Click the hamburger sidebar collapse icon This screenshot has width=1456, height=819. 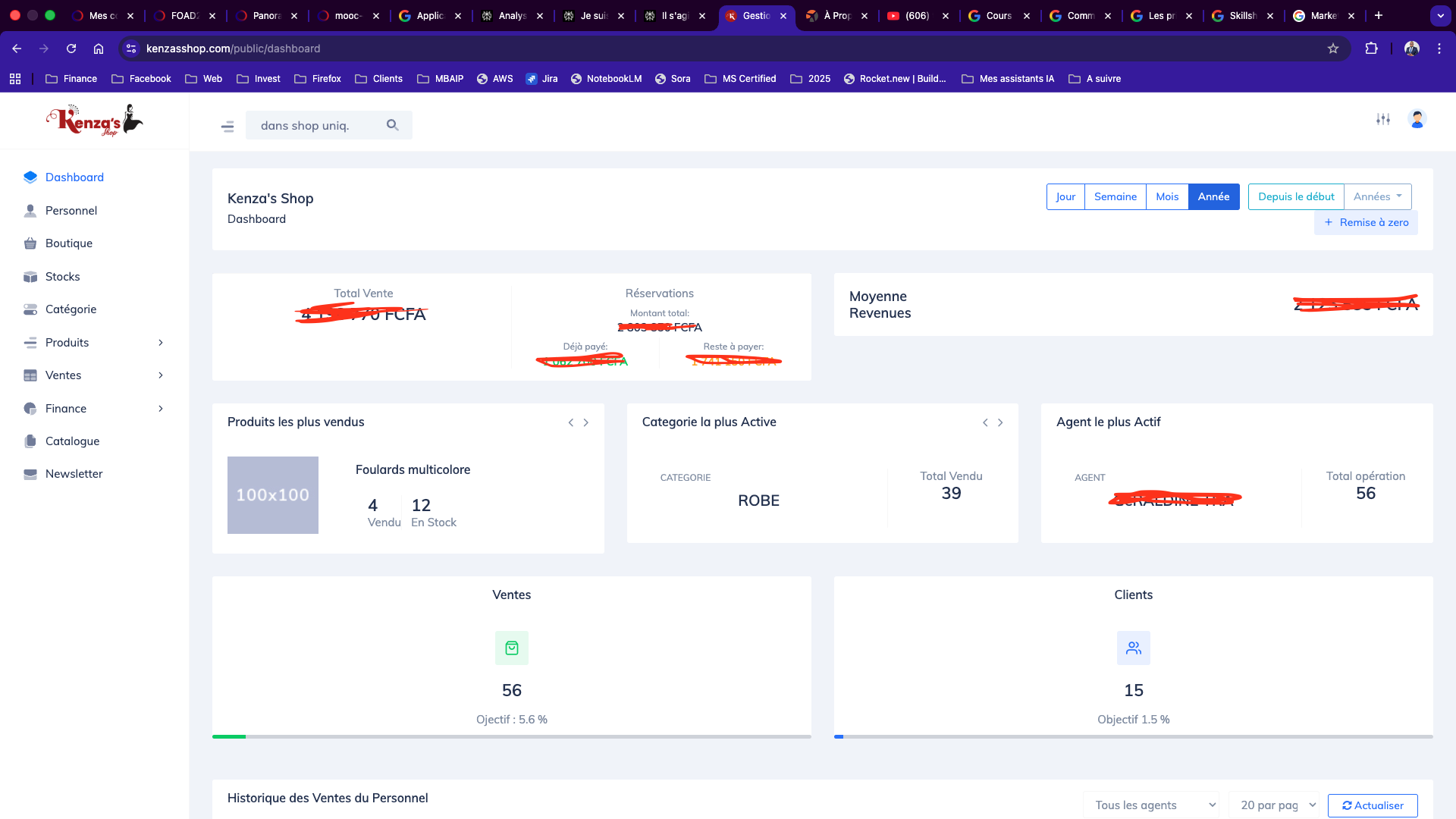point(227,126)
